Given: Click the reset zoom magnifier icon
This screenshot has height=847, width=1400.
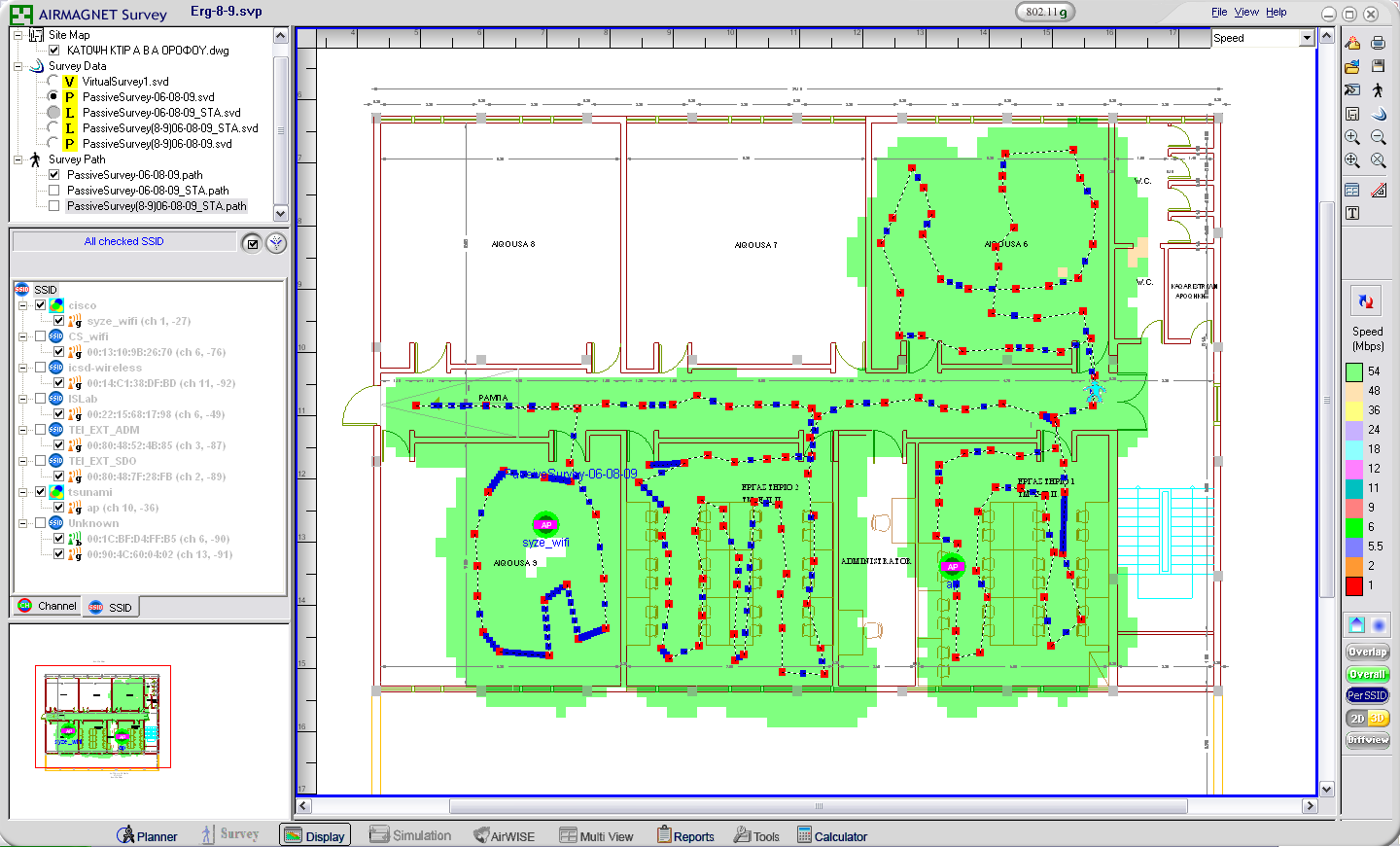Looking at the screenshot, I should 1378,160.
